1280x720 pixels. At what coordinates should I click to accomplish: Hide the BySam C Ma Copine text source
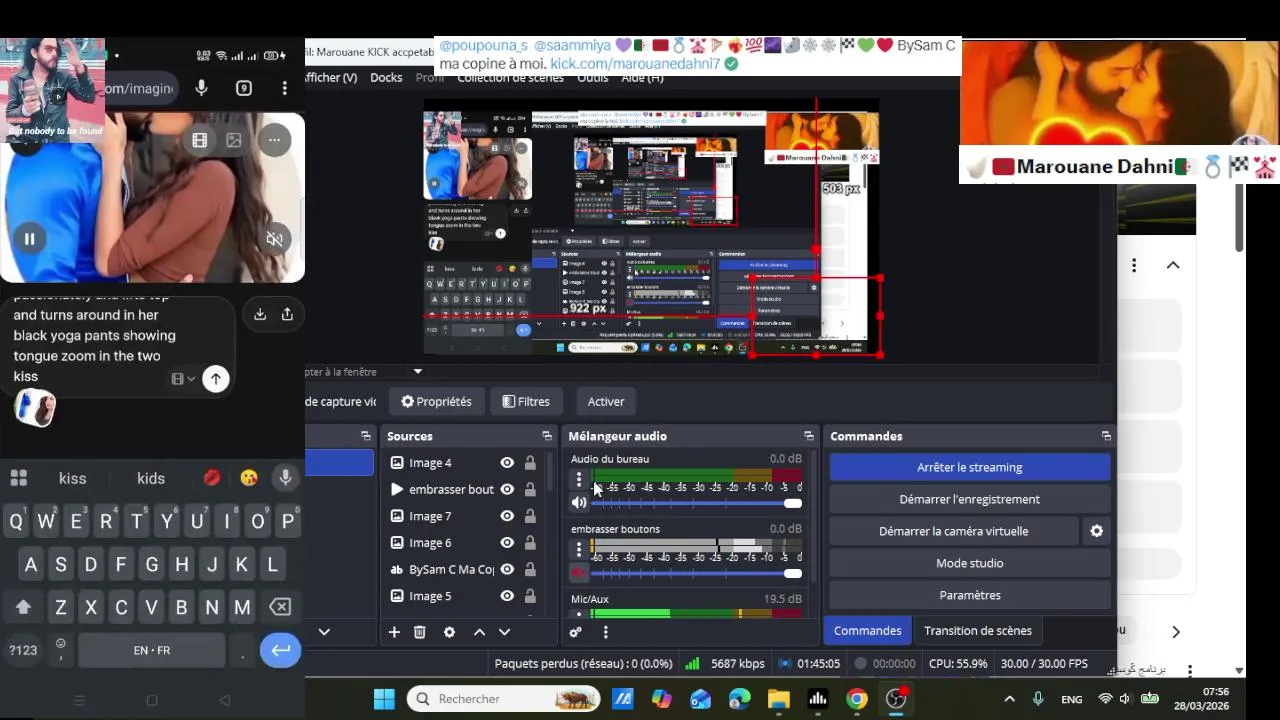507,569
